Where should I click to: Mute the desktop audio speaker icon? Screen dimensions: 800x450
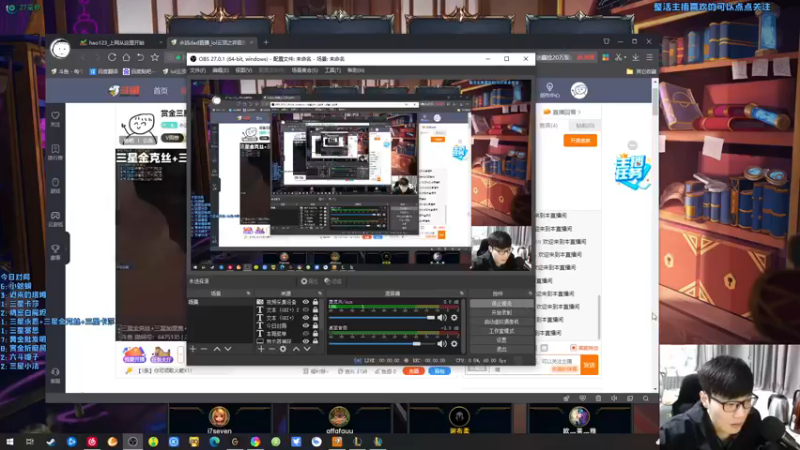click(442, 344)
